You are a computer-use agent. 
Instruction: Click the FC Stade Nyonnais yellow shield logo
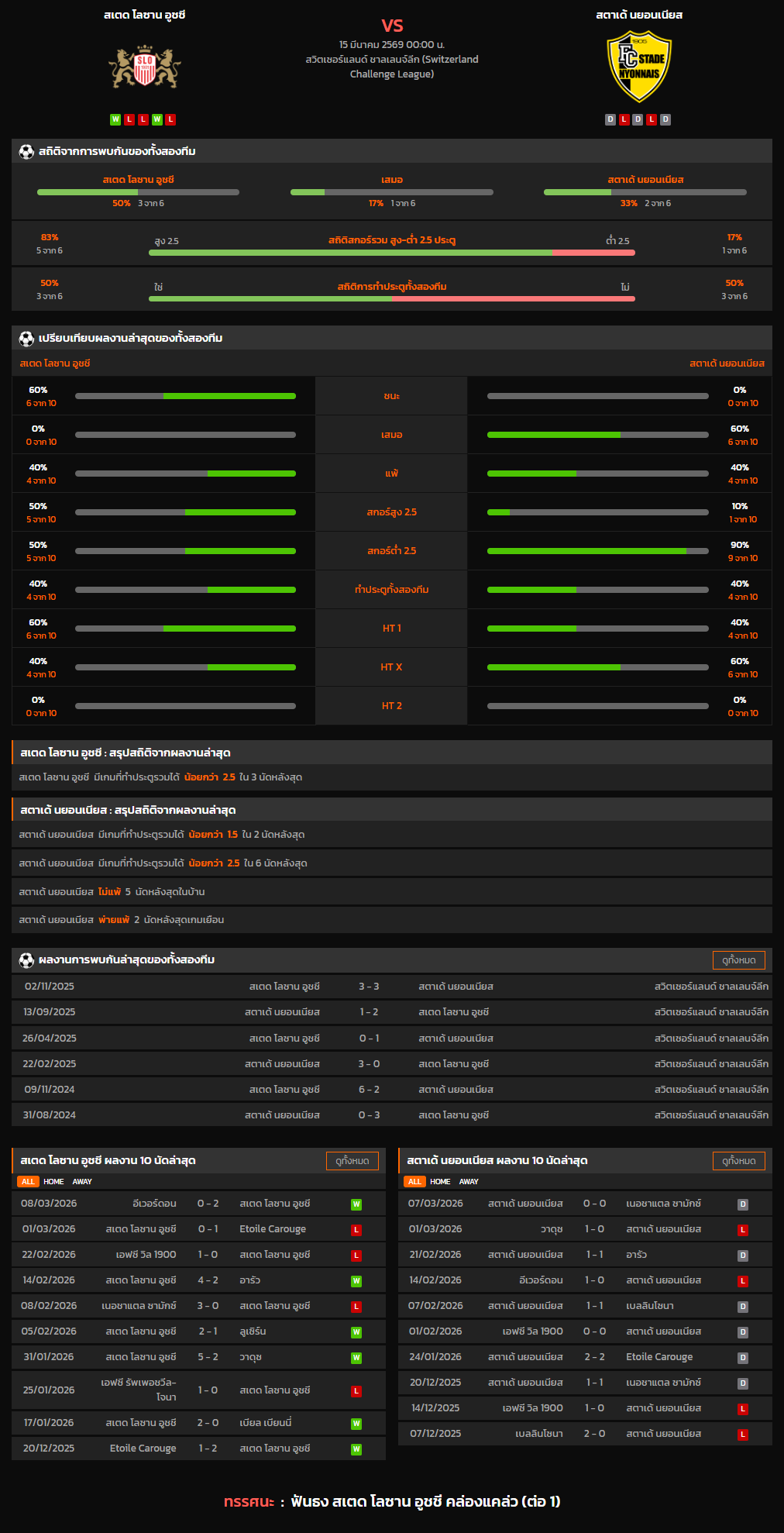tap(639, 67)
